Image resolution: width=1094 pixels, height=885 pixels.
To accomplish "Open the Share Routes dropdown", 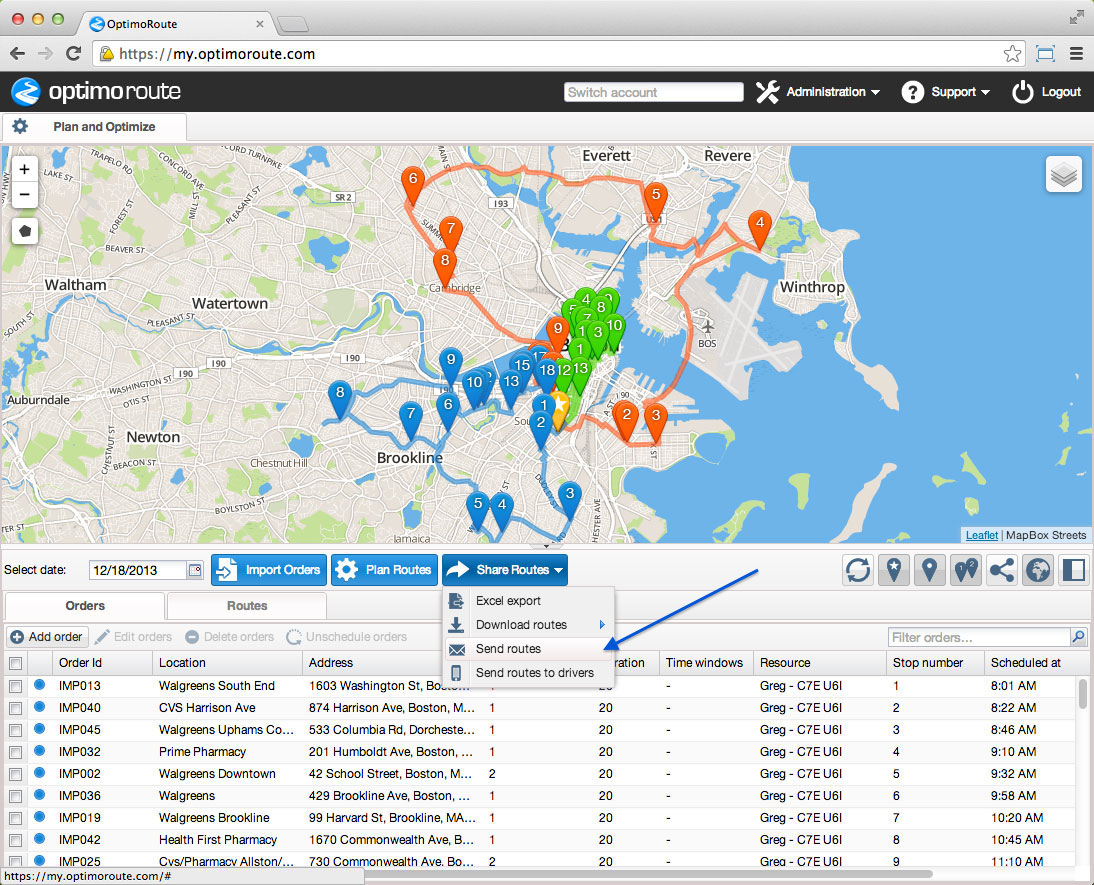I will 504,570.
